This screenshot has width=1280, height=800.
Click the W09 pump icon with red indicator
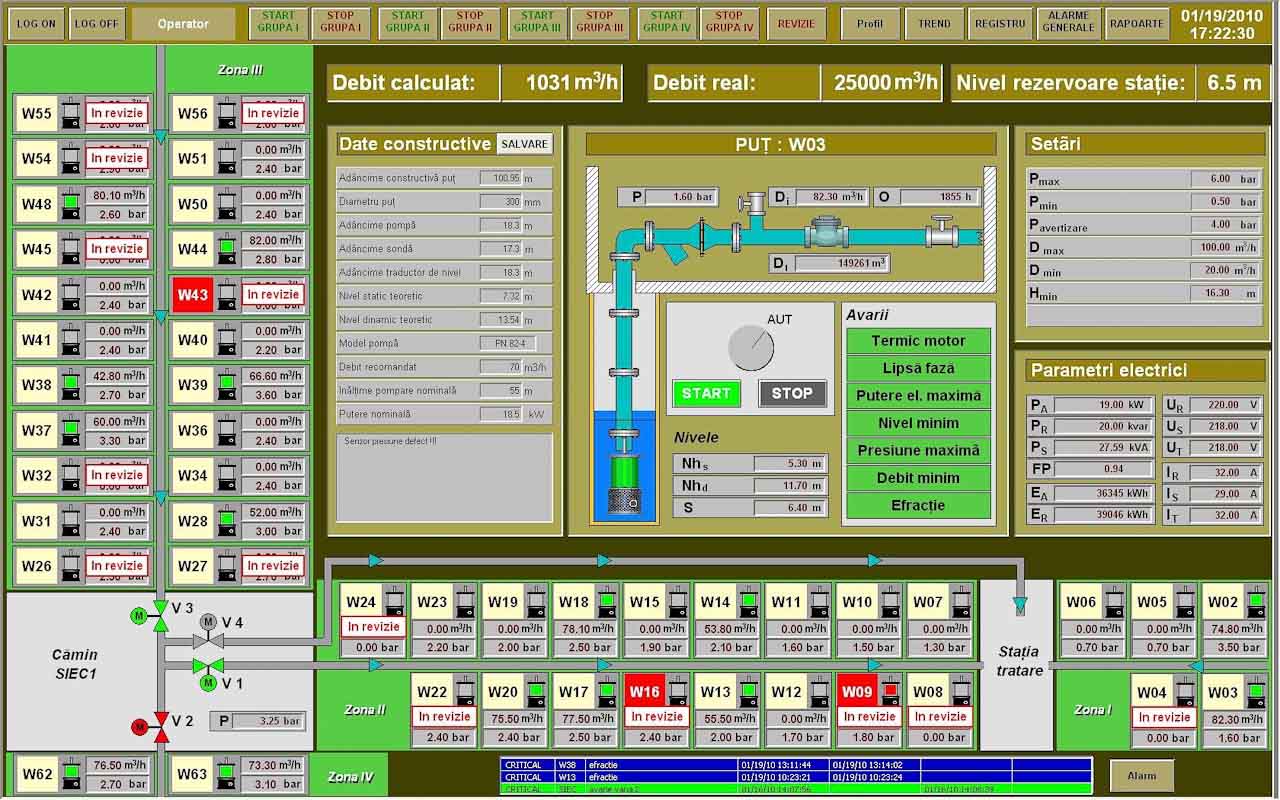coord(890,692)
